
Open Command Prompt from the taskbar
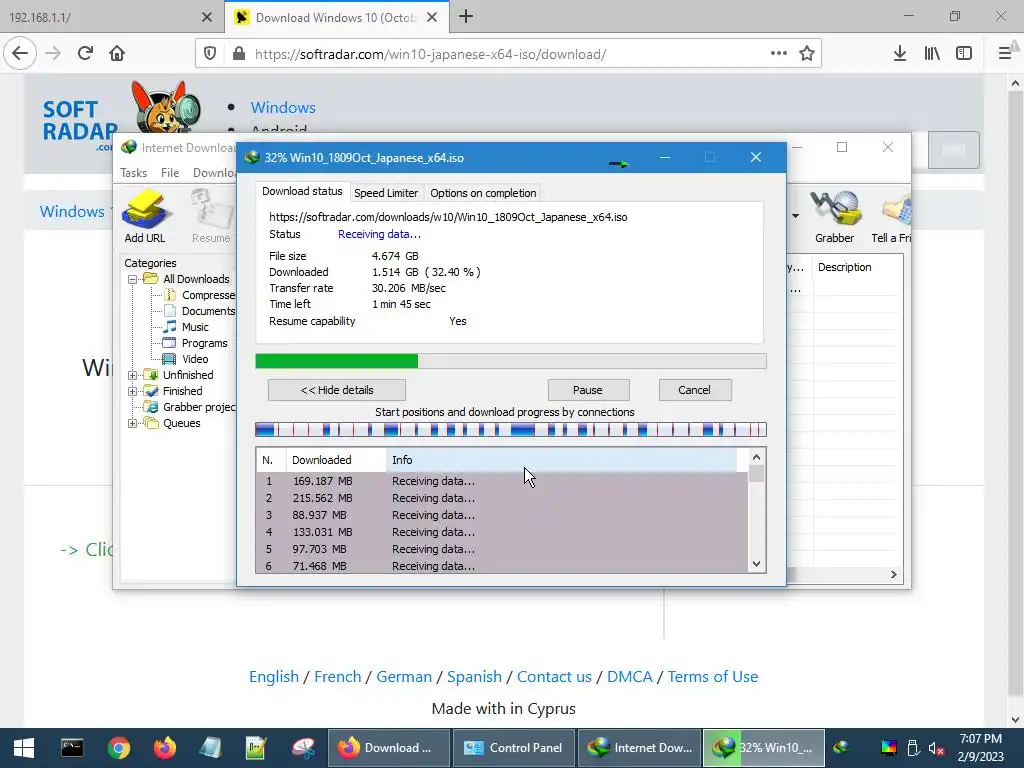point(72,748)
